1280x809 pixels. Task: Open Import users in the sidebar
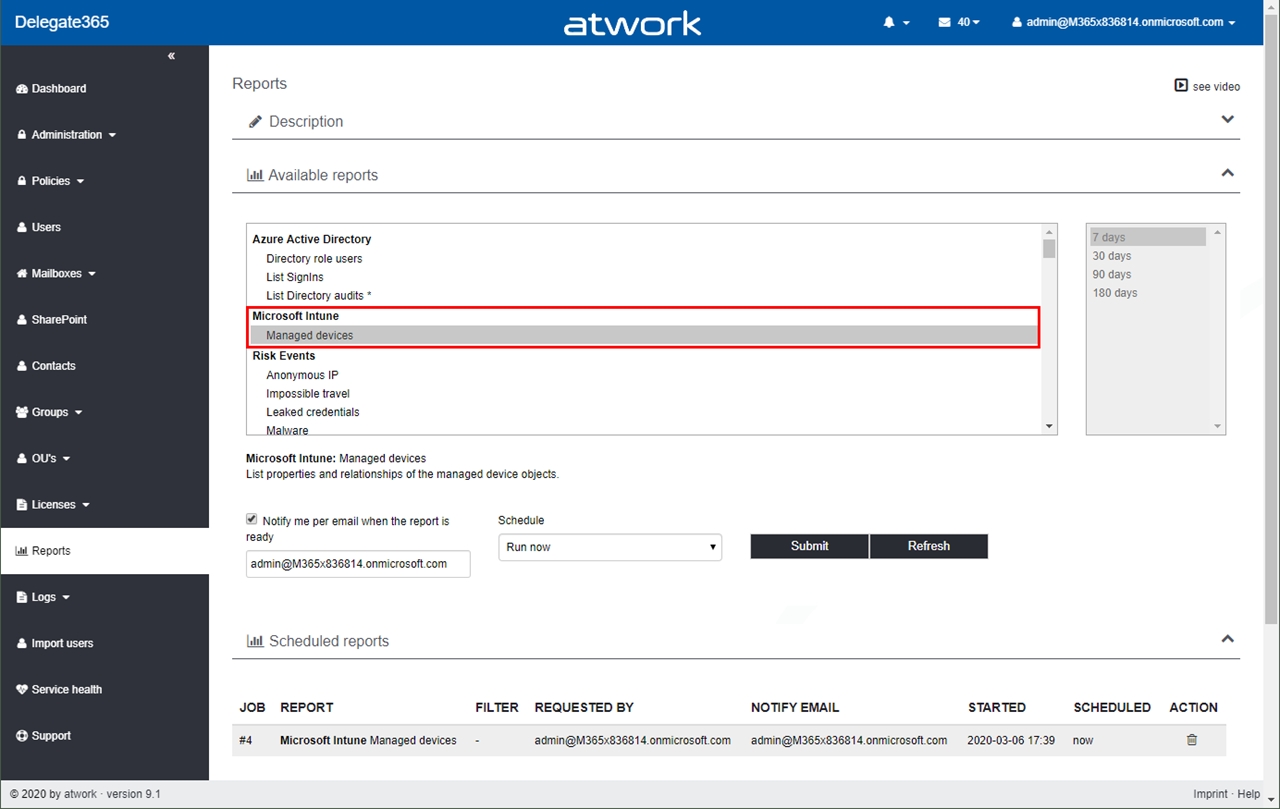click(x=54, y=643)
